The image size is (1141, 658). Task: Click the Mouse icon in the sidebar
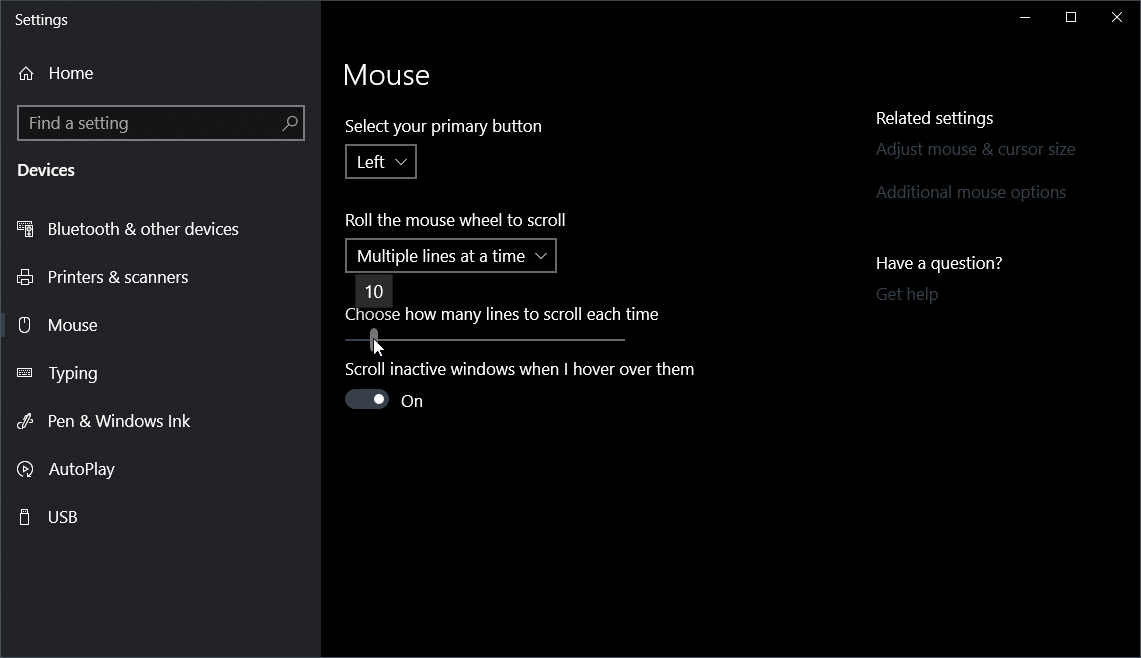tap(25, 325)
